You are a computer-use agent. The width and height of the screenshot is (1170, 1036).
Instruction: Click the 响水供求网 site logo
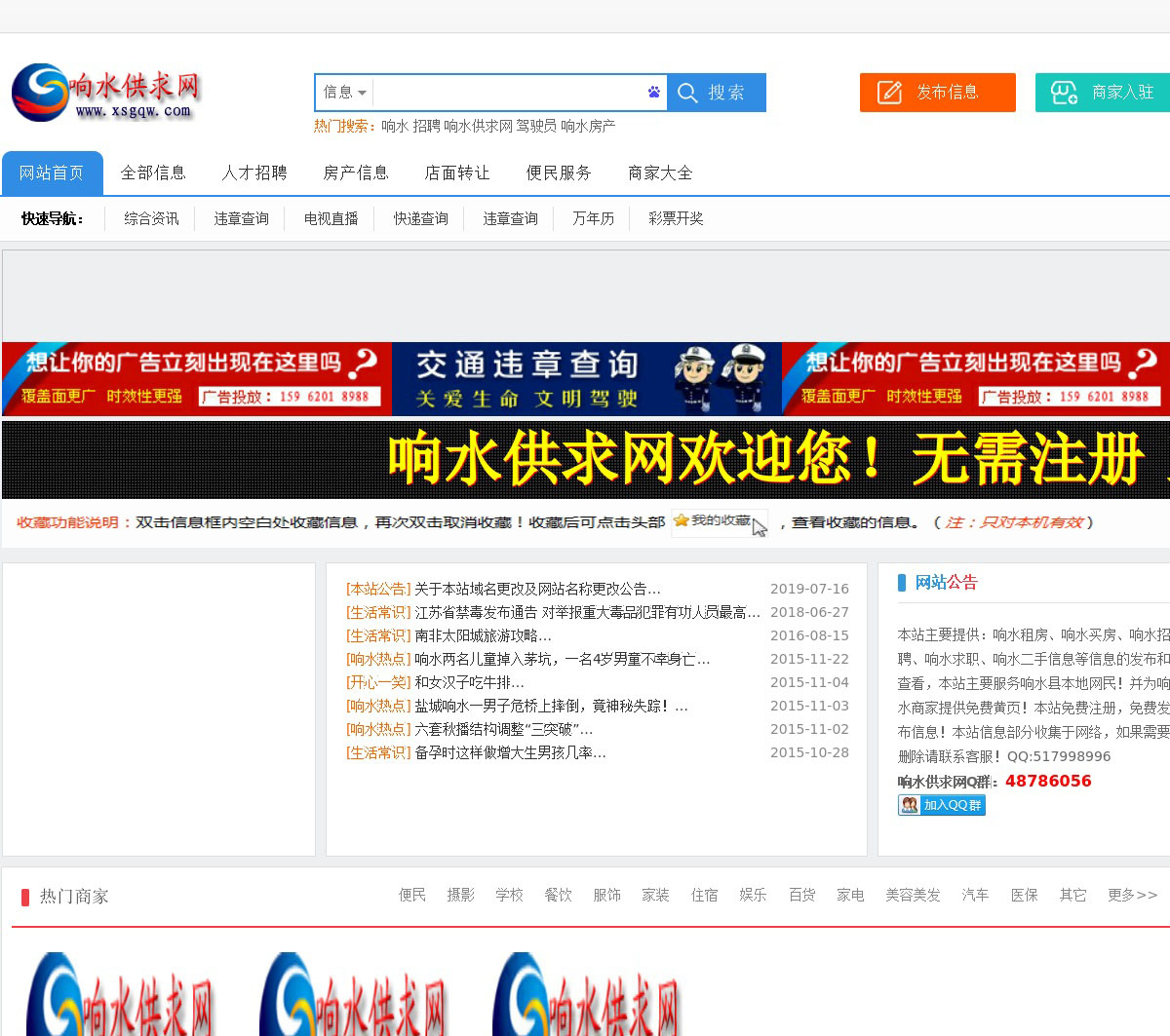click(105, 94)
